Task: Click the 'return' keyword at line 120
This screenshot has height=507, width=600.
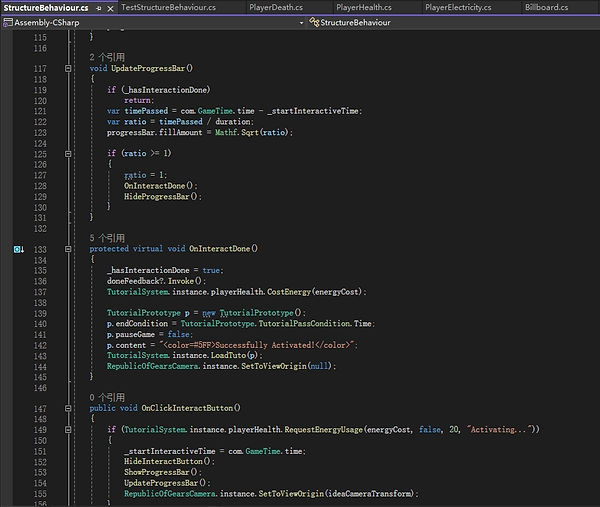Action: (137, 100)
